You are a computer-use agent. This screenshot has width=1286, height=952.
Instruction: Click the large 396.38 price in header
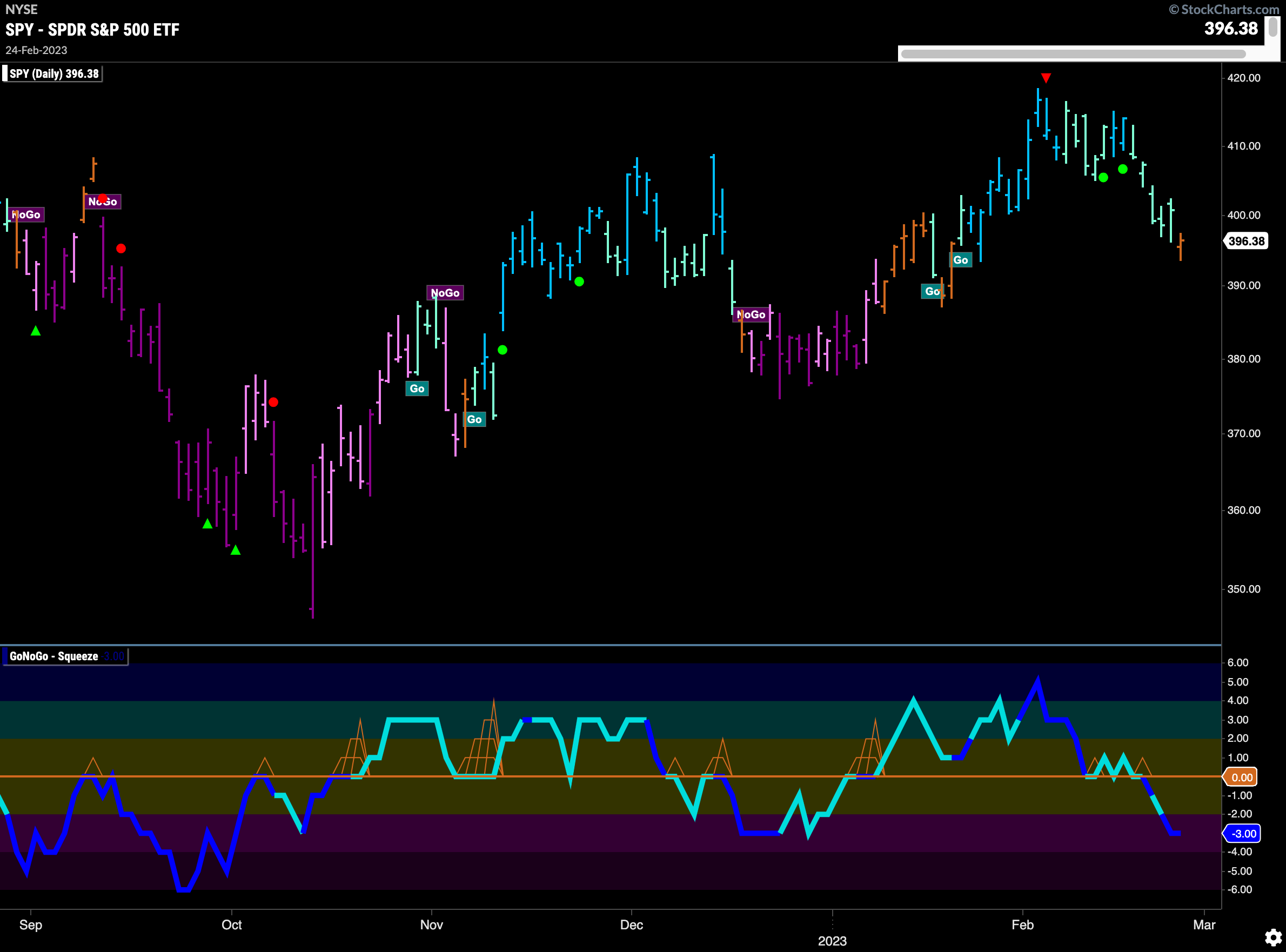click(x=1231, y=28)
